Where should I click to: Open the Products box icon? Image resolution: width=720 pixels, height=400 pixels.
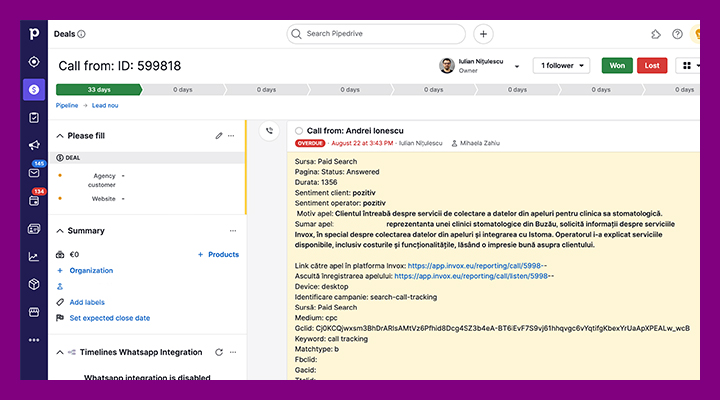[34, 284]
